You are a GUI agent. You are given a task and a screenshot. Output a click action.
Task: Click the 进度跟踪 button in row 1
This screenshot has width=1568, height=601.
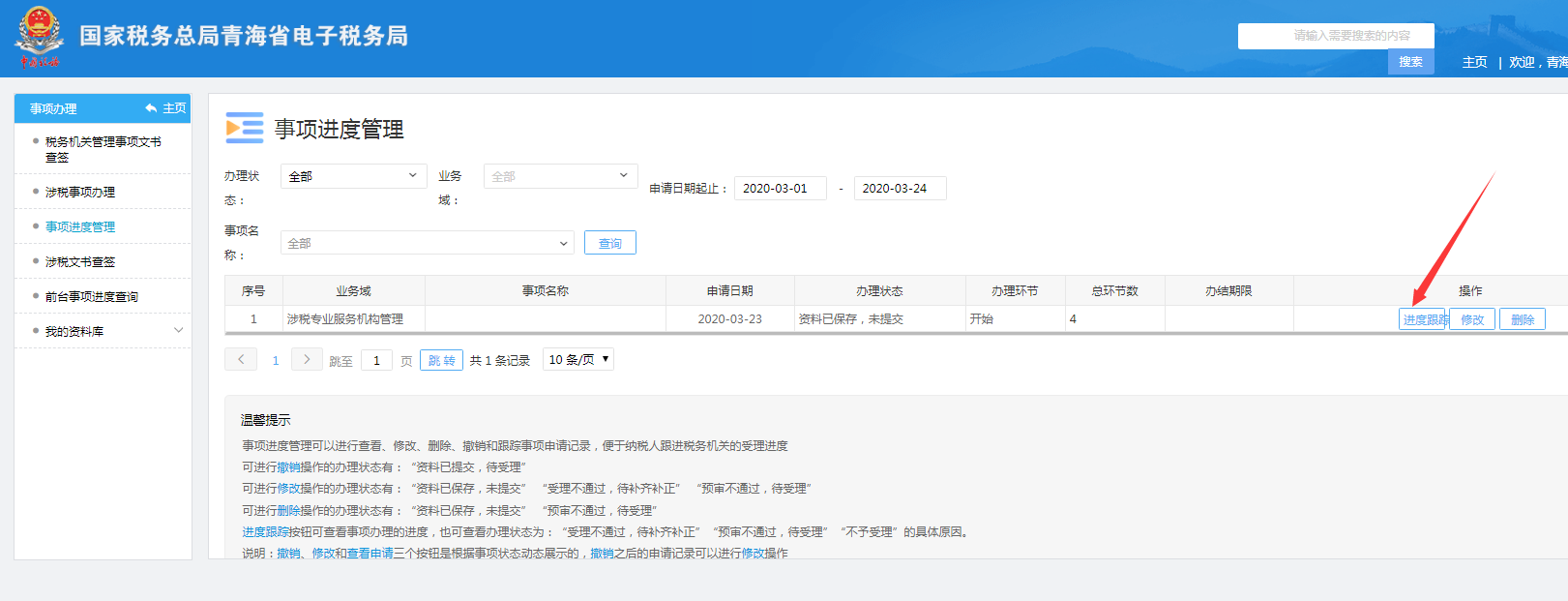(1422, 319)
